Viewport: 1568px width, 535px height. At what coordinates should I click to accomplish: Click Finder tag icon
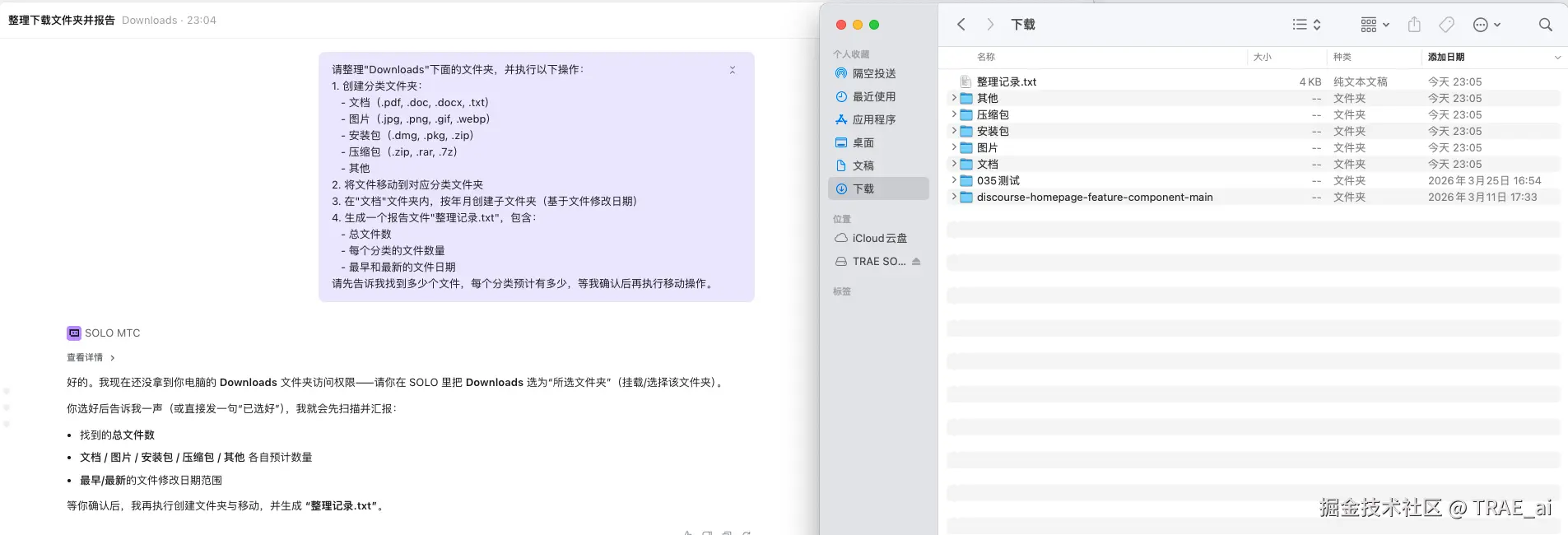pyautogui.click(x=1446, y=25)
